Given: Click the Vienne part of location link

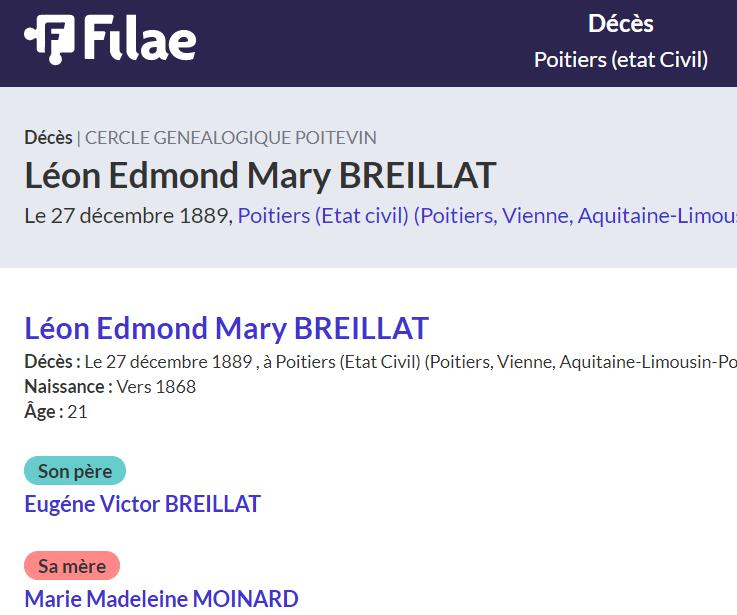Looking at the screenshot, I should (537, 216).
